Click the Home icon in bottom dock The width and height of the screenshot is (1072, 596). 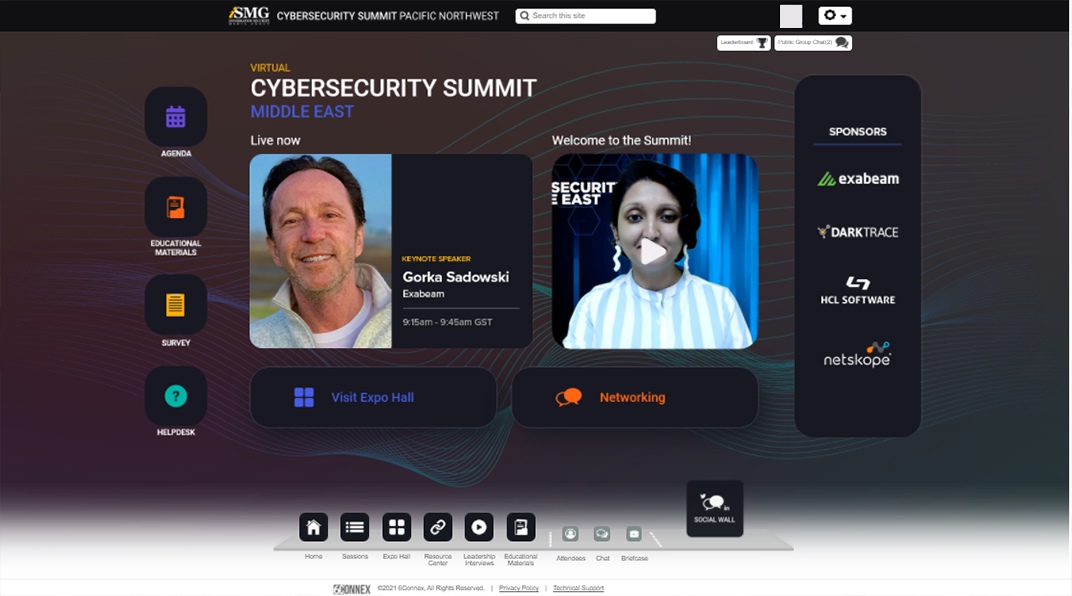(313, 527)
